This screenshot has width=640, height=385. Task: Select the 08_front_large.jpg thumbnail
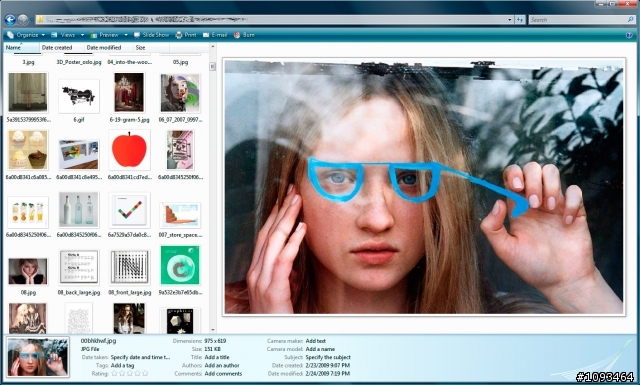tap(129, 267)
